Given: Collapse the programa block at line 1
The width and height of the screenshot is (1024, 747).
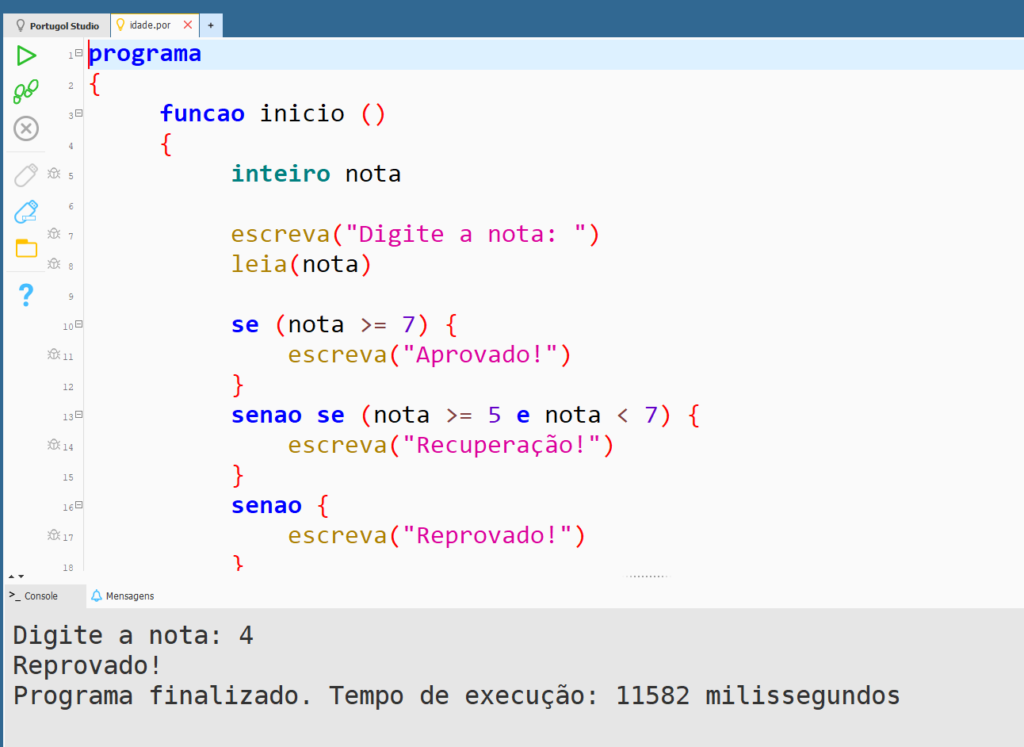Looking at the screenshot, I should (79, 53).
